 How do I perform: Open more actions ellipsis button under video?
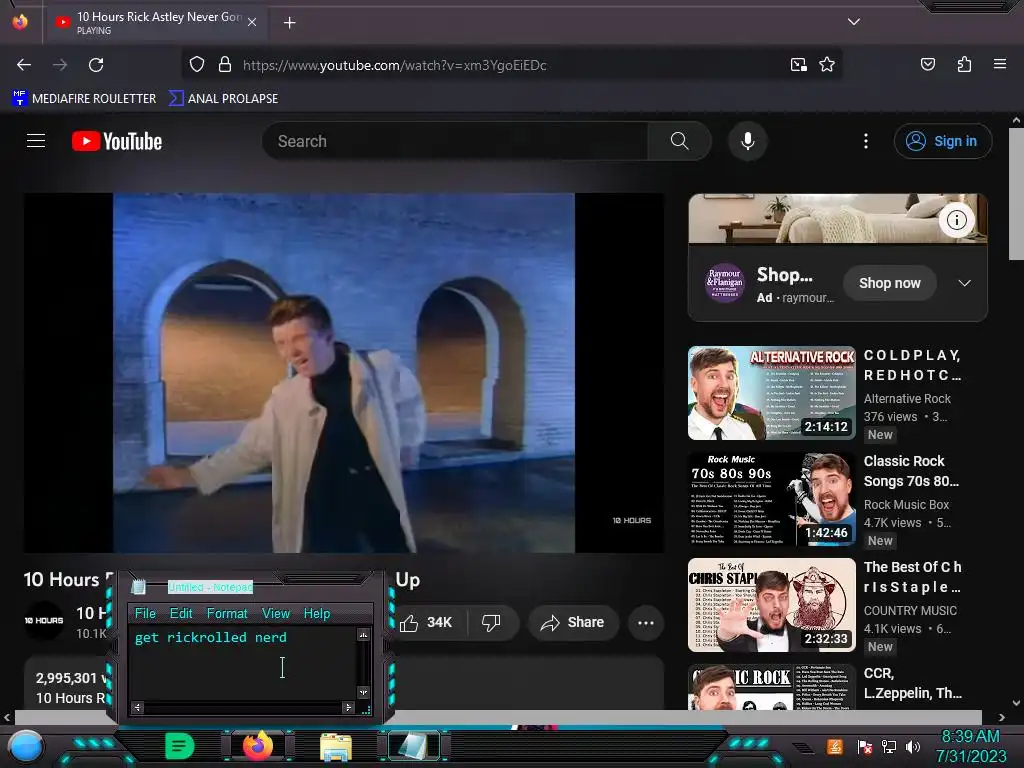click(646, 622)
